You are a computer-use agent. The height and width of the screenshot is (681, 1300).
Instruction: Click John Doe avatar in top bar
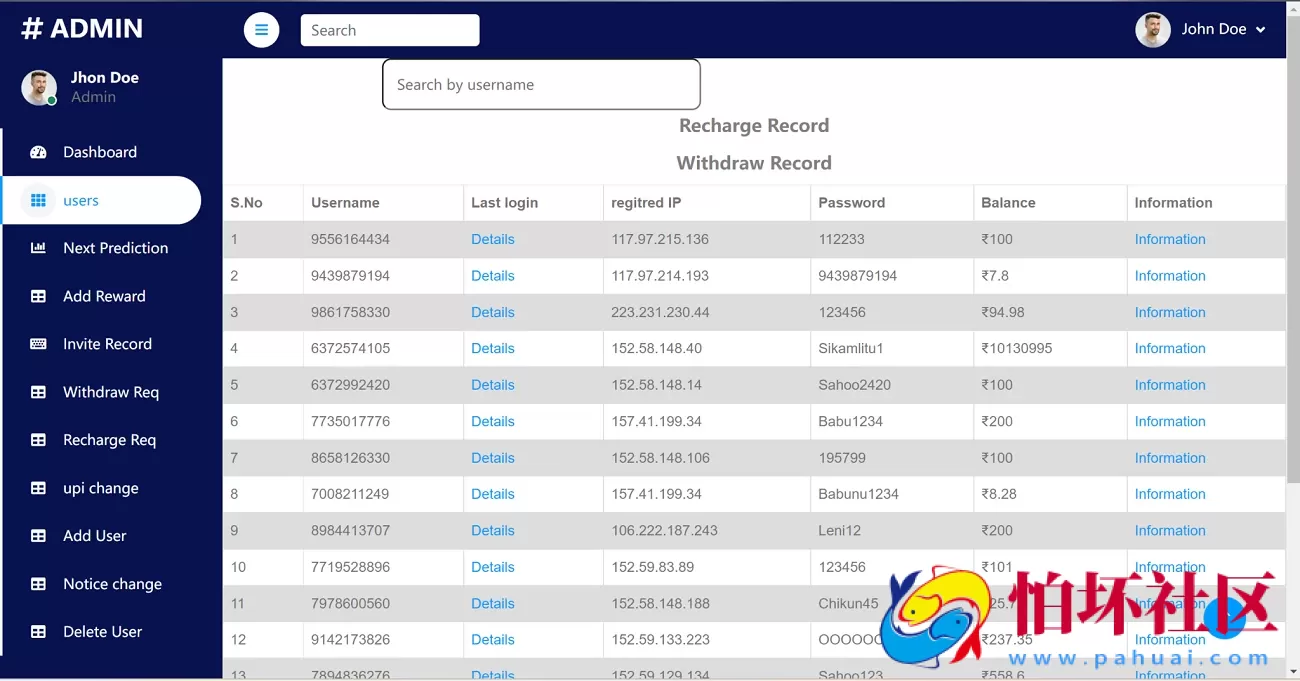click(1152, 30)
